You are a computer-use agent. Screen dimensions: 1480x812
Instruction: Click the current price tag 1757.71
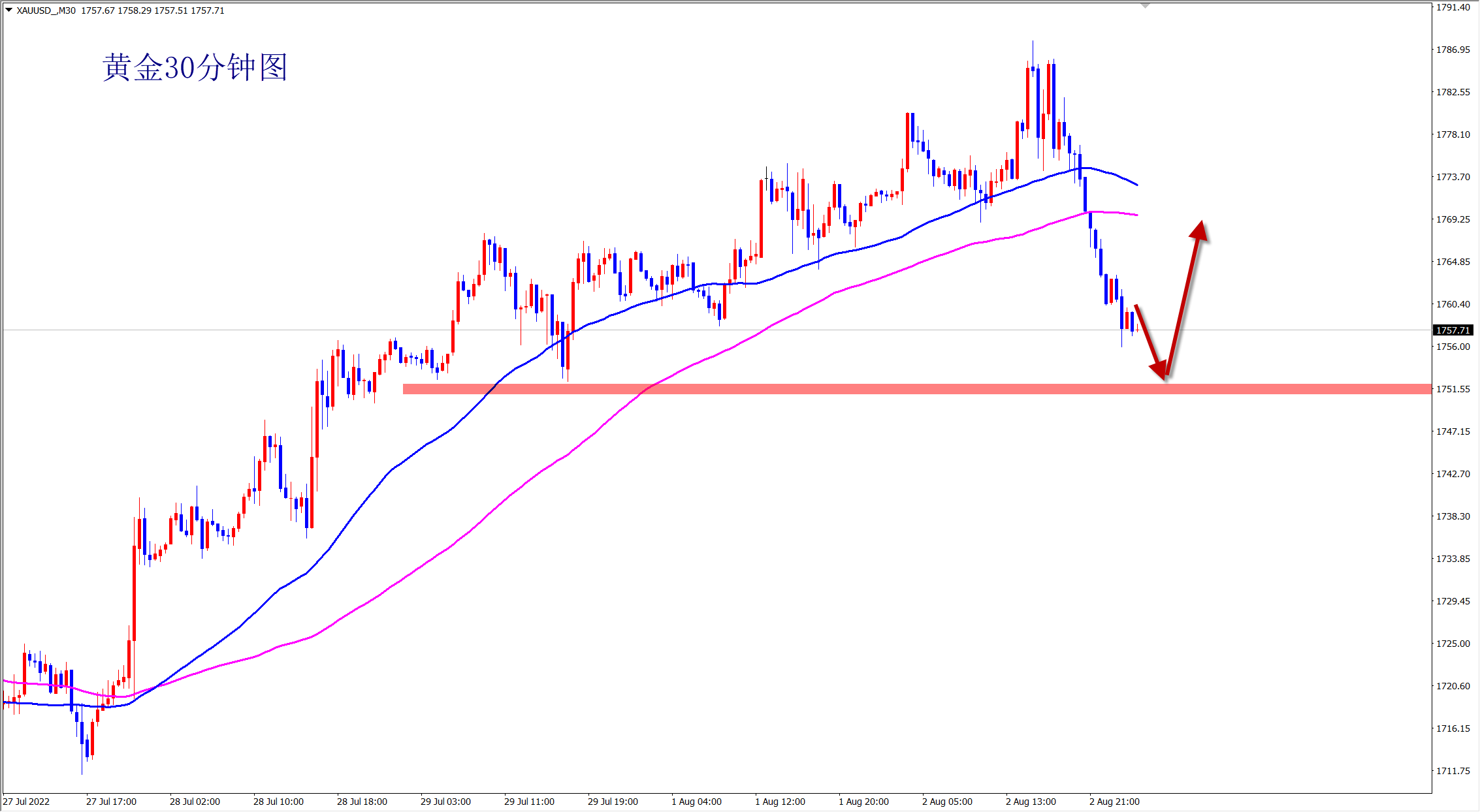[1453, 330]
